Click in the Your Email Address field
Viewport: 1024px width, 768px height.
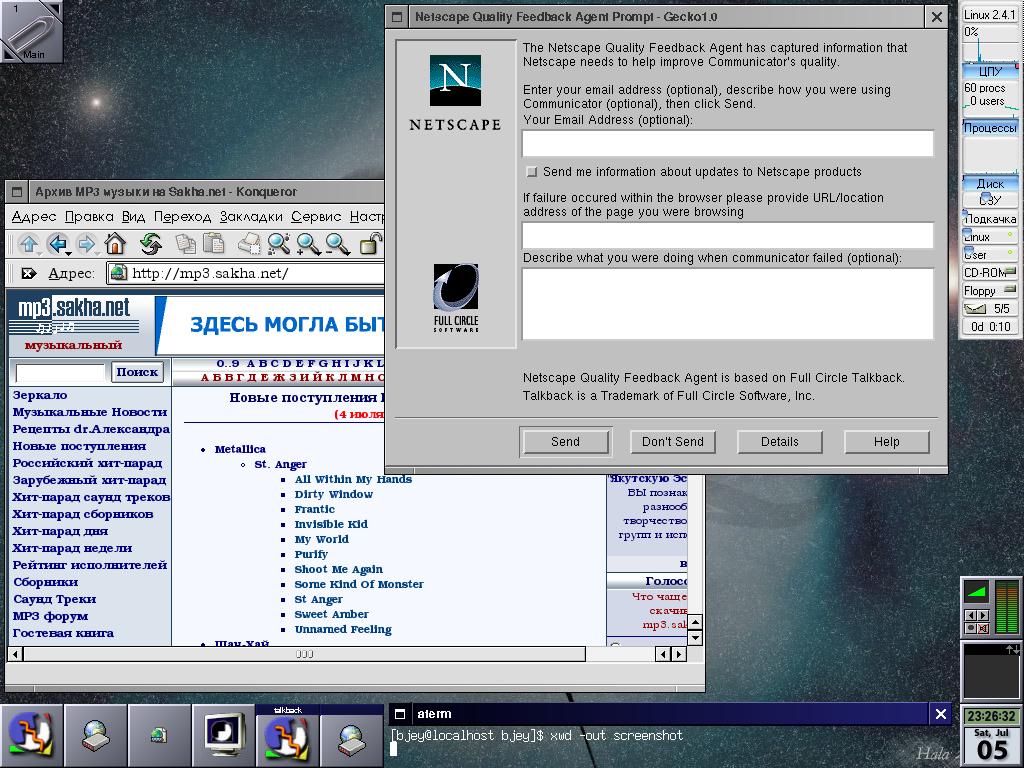pos(727,143)
